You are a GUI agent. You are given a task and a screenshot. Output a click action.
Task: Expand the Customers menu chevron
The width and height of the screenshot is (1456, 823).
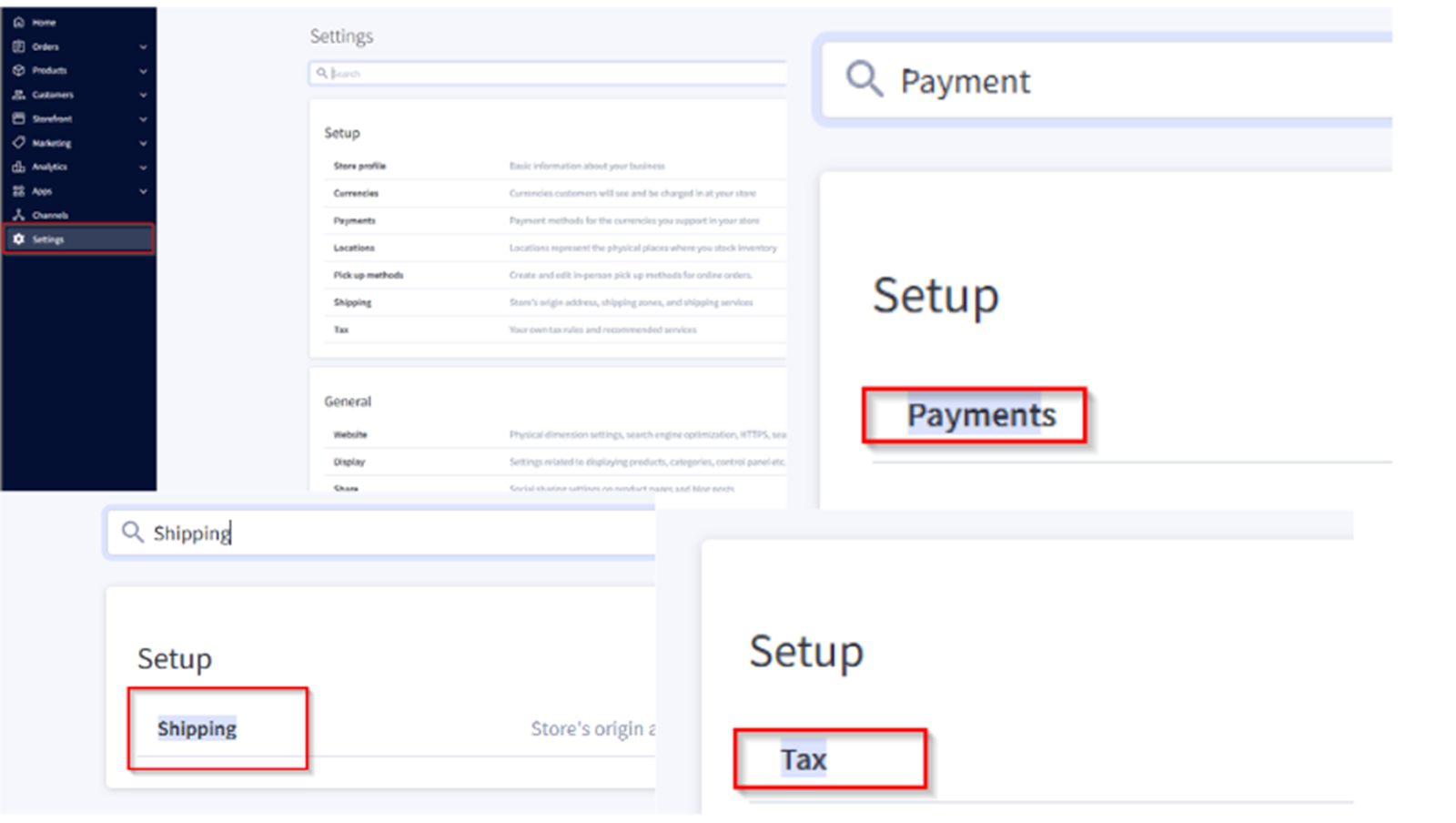[x=143, y=95]
